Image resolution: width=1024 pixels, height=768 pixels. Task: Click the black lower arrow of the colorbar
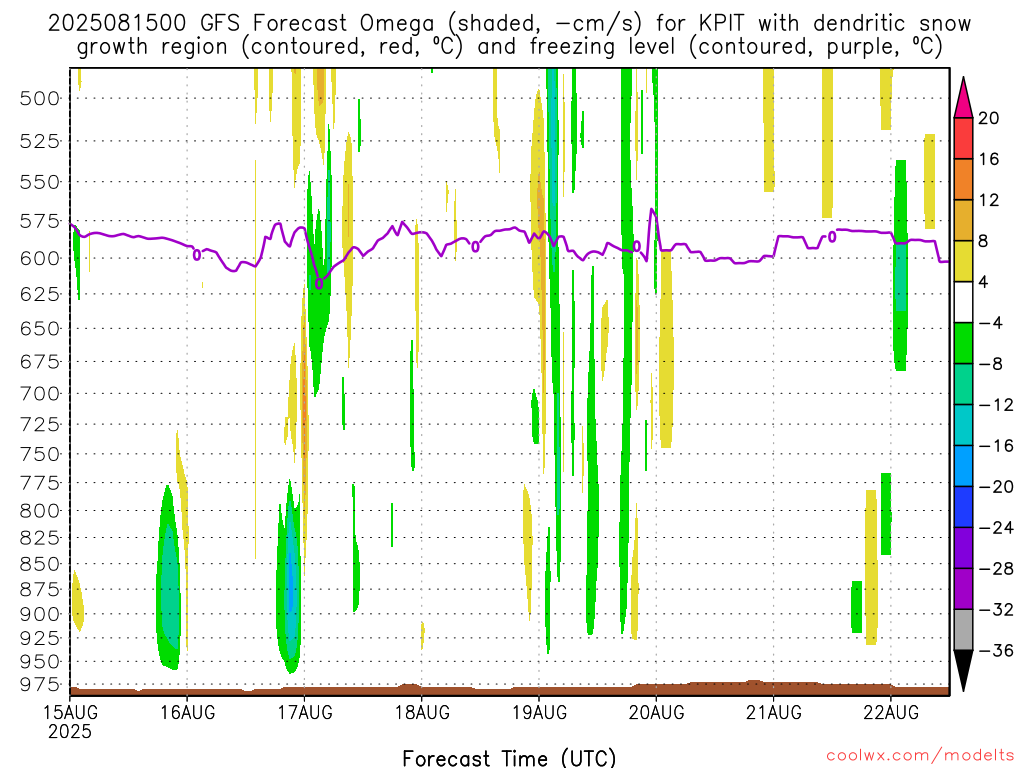[963, 671]
